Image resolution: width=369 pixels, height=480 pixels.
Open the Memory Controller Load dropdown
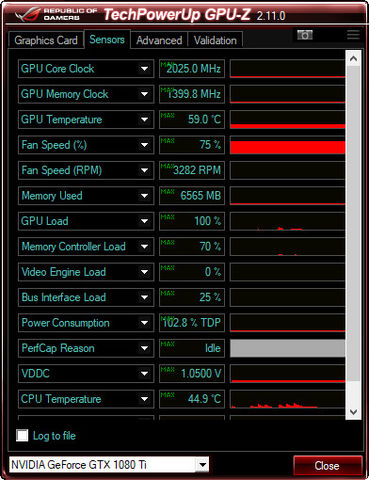(144, 246)
